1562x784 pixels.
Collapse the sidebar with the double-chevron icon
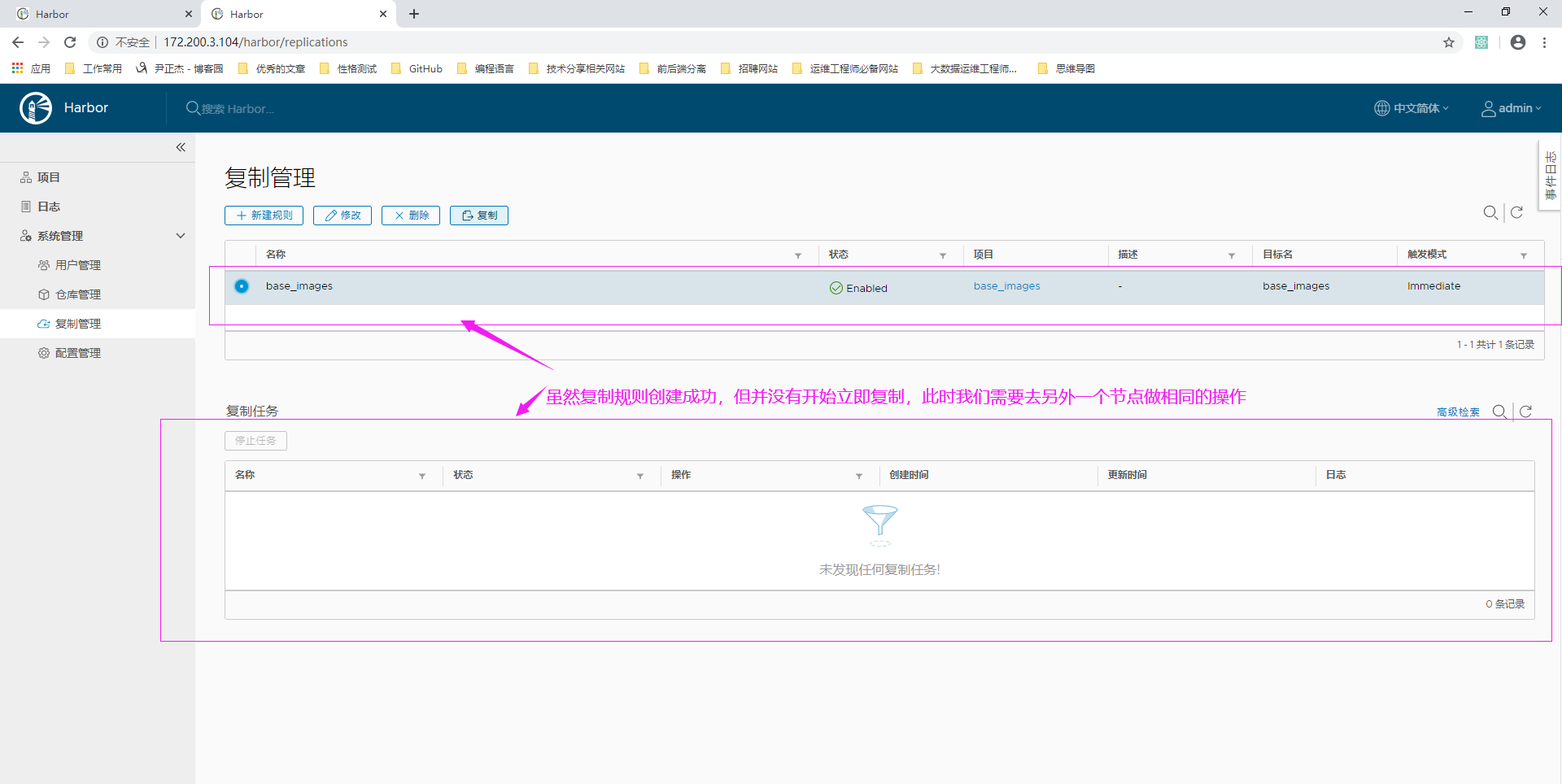pos(181,147)
